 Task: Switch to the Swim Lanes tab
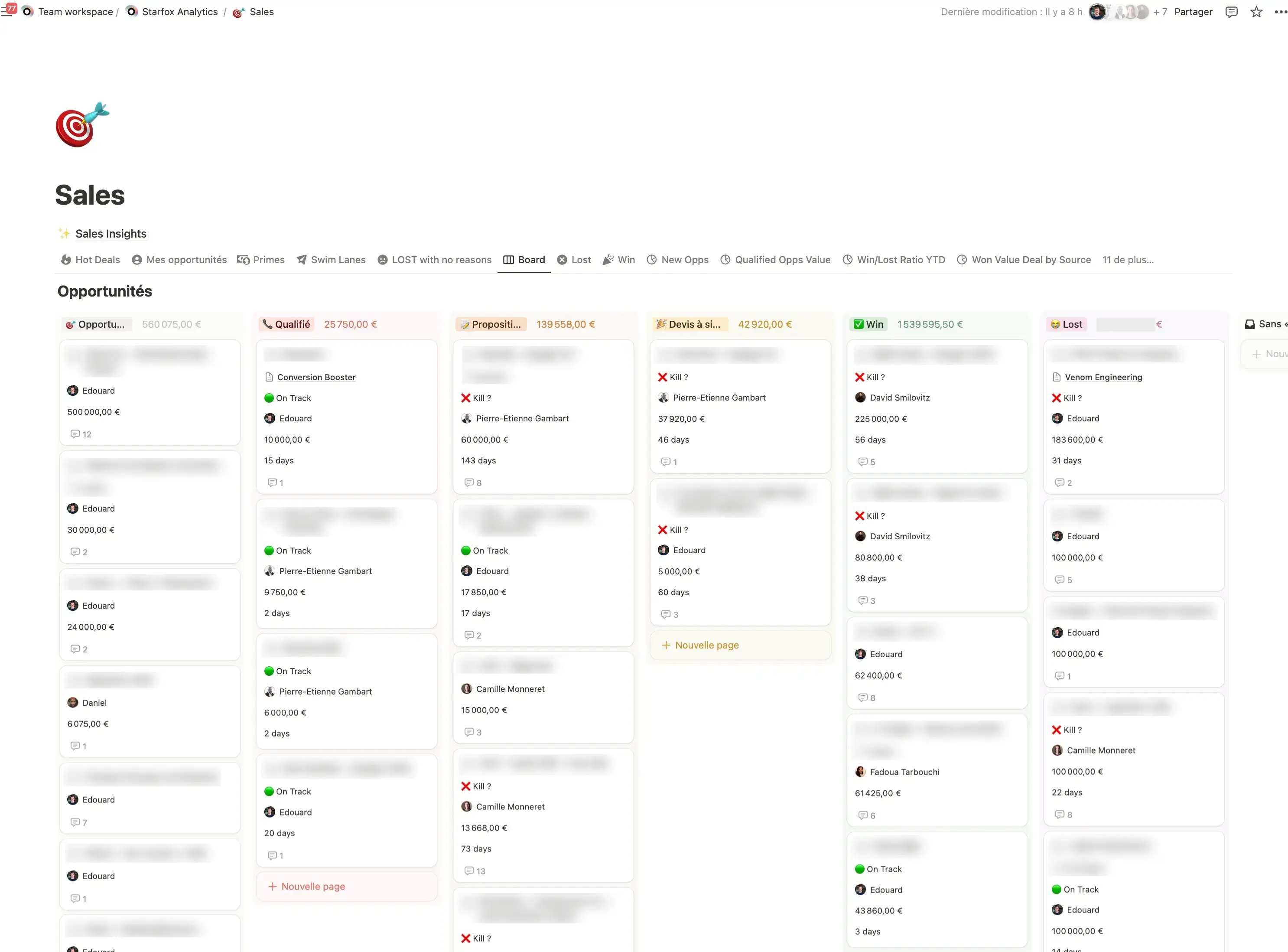click(x=331, y=260)
